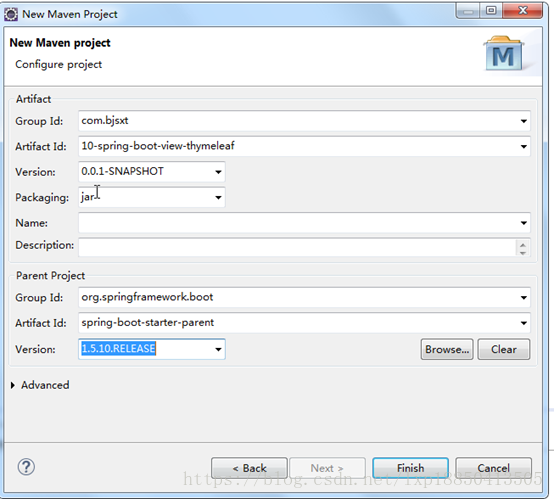Close the New Maven Project window

coord(523,11)
